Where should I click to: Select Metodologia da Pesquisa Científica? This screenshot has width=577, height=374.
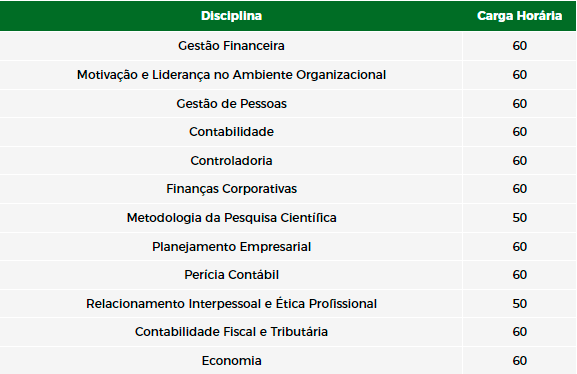point(231,218)
